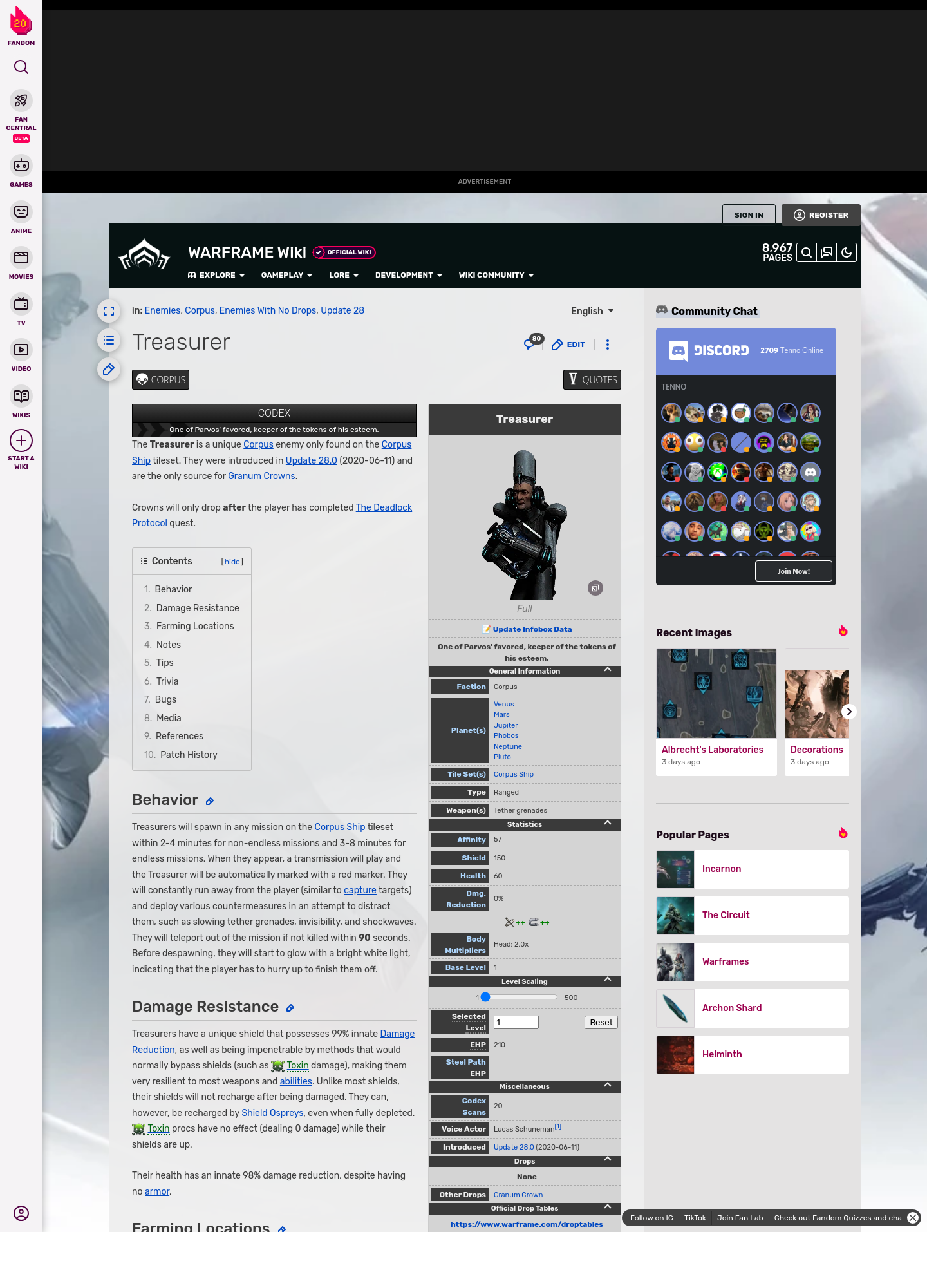This screenshot has height=1288, width=927.
Task: Open the Games controller icon
Action: click(x=21, y=166)
